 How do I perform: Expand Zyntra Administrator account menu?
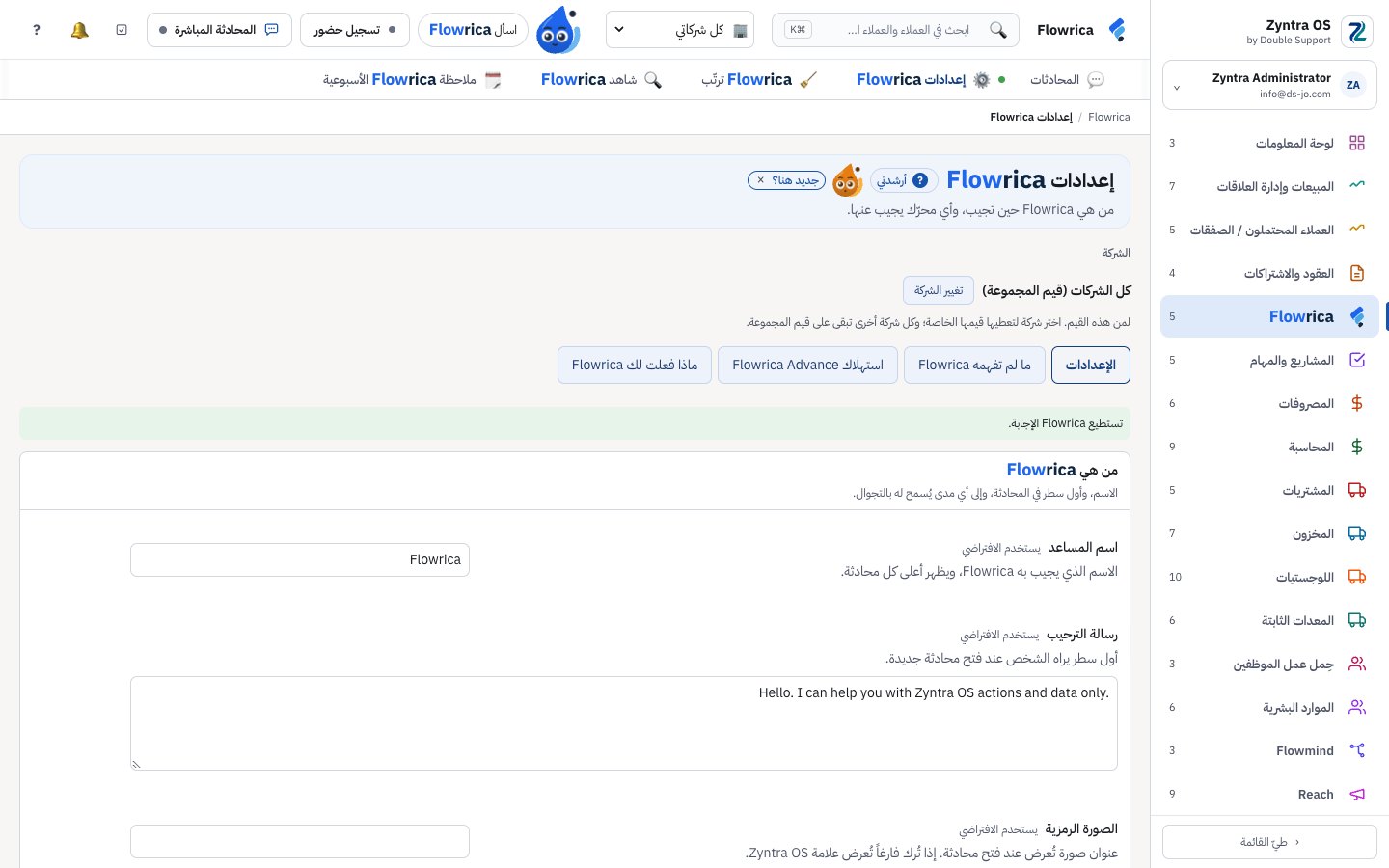pos(1269,86)
